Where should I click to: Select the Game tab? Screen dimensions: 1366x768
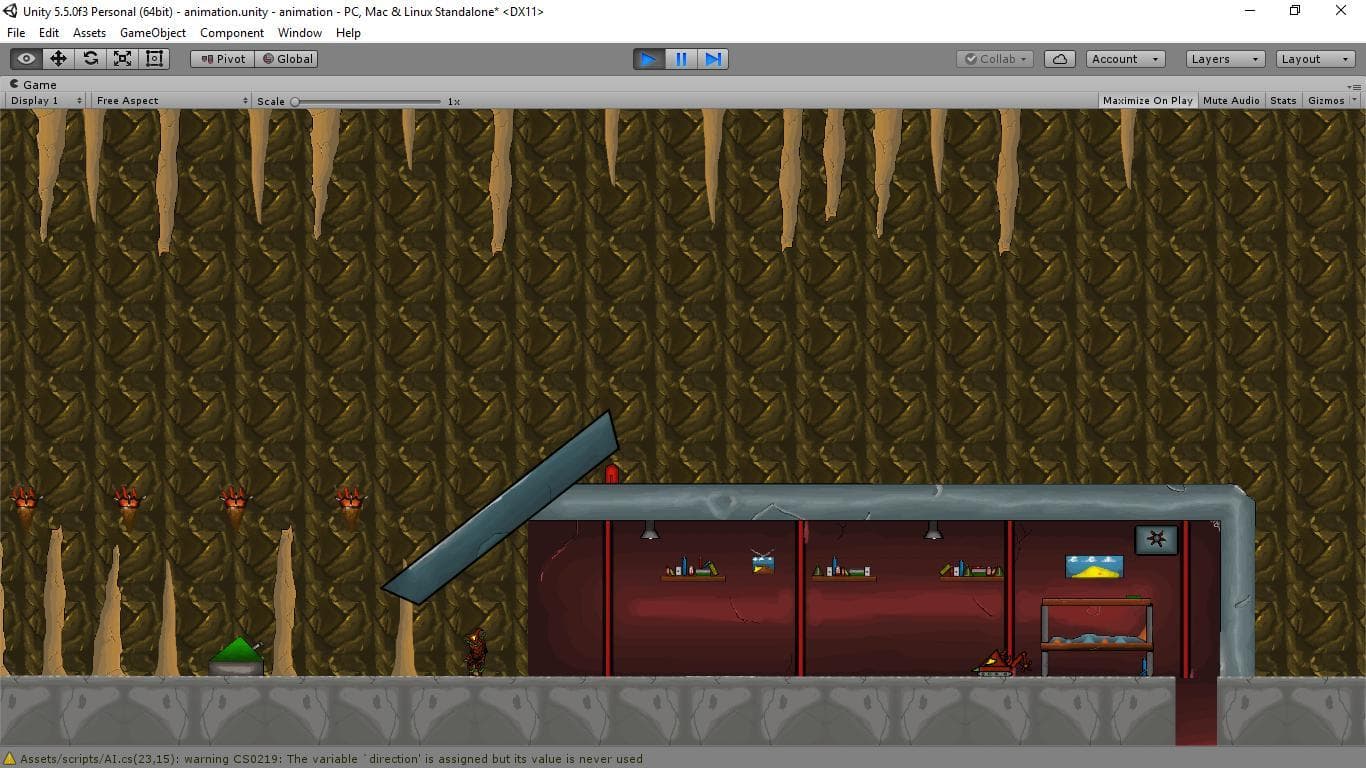(x=33, y=85)
